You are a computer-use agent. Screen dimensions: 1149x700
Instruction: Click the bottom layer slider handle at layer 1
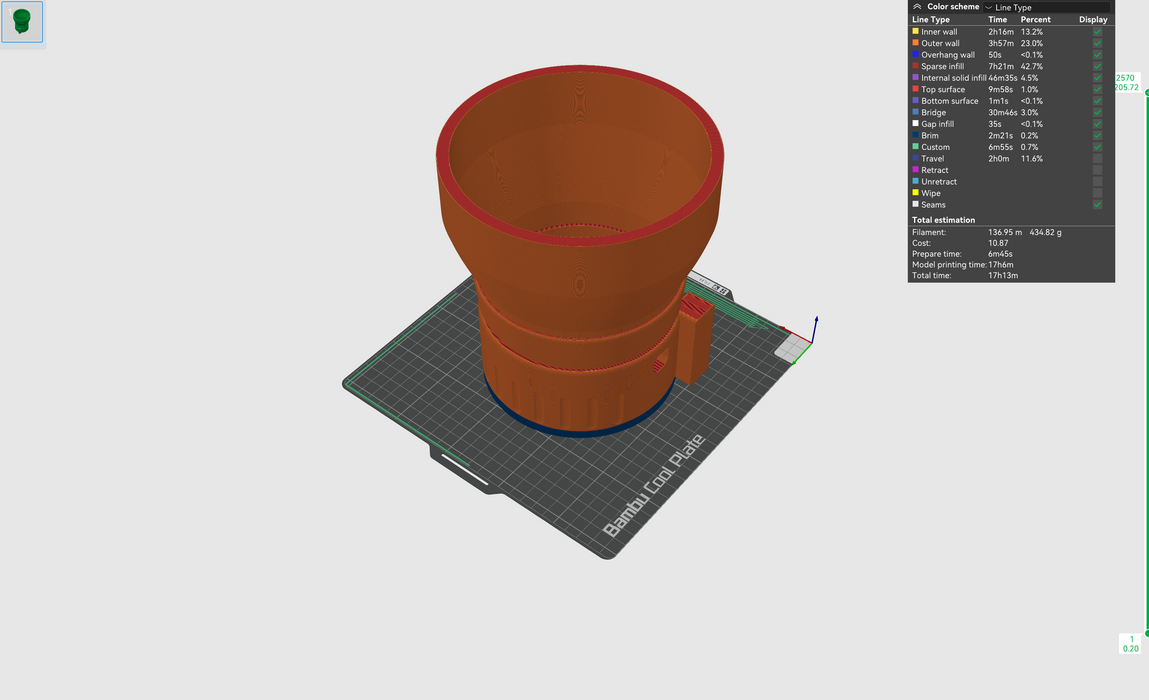point(1146,632)
